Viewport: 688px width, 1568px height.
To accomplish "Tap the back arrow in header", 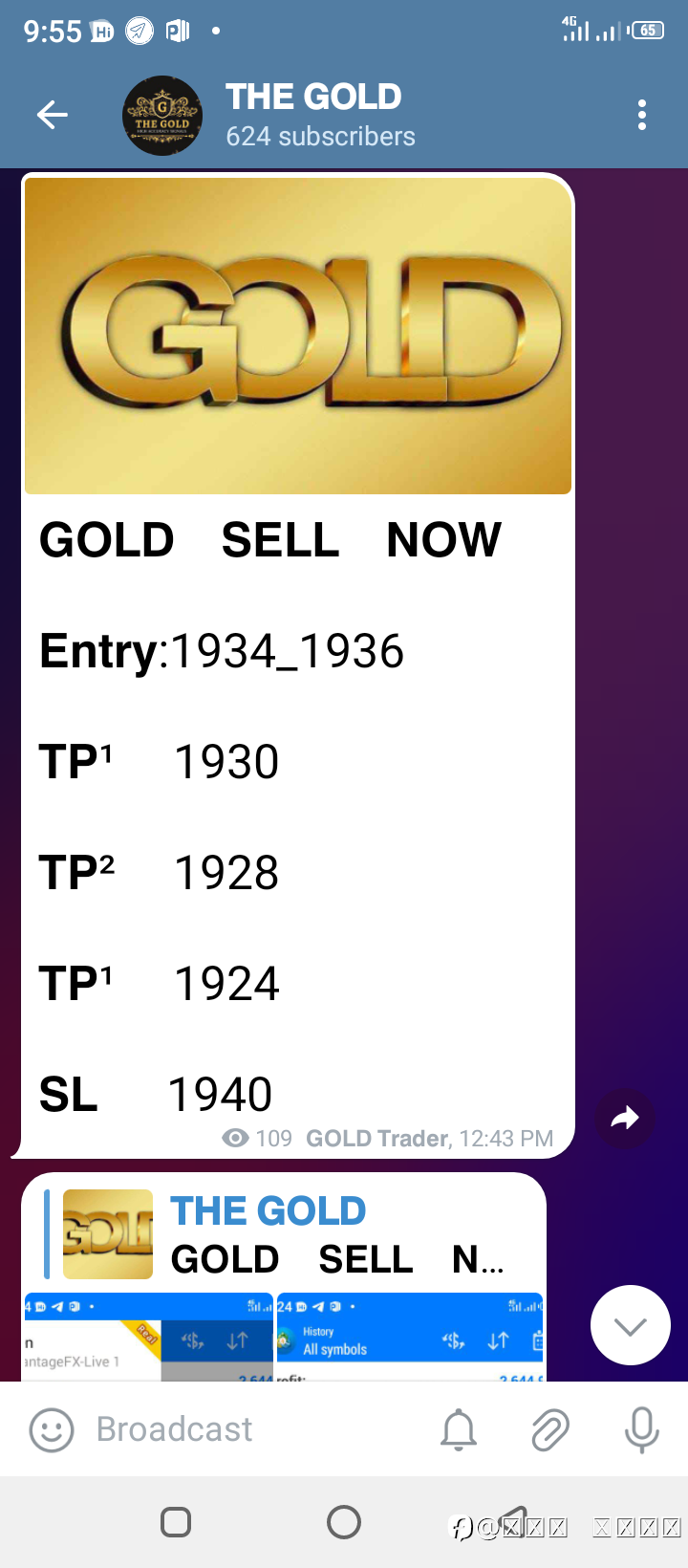I will (53, 116).
